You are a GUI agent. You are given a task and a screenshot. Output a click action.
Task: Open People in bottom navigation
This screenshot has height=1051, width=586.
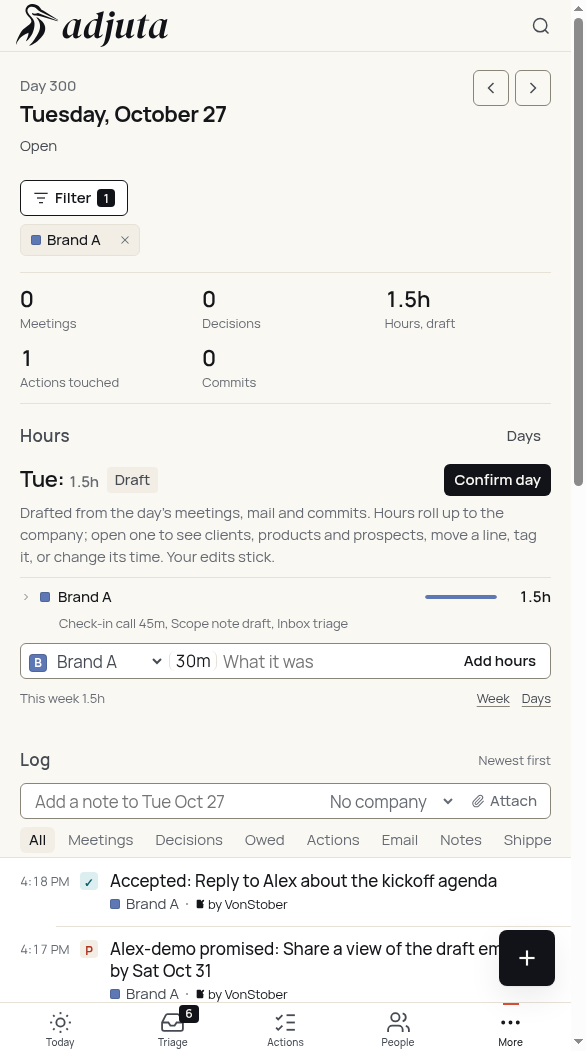click(x=398, y=1028)
